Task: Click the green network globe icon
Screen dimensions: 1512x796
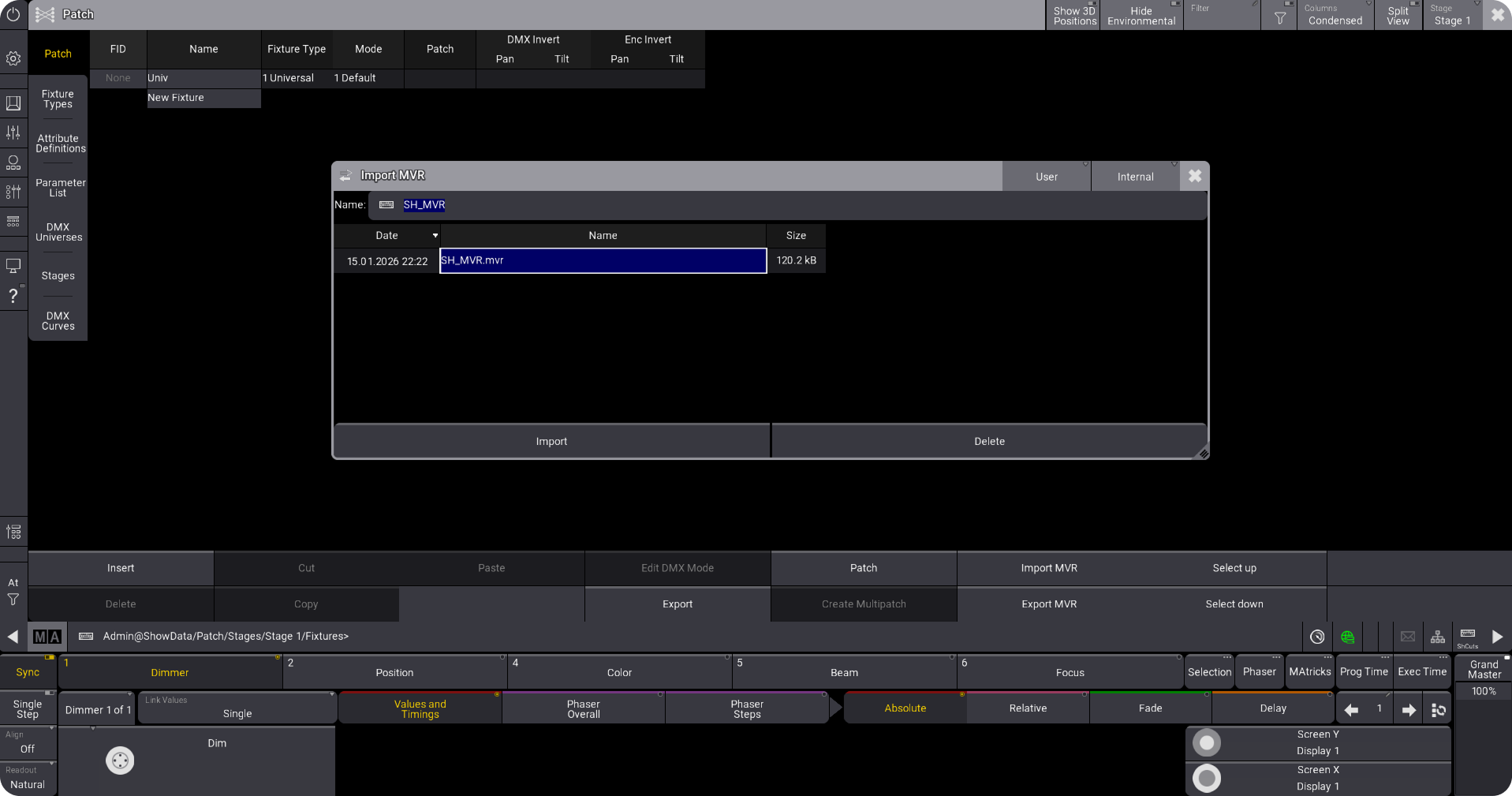Action: click(1347, 637)
